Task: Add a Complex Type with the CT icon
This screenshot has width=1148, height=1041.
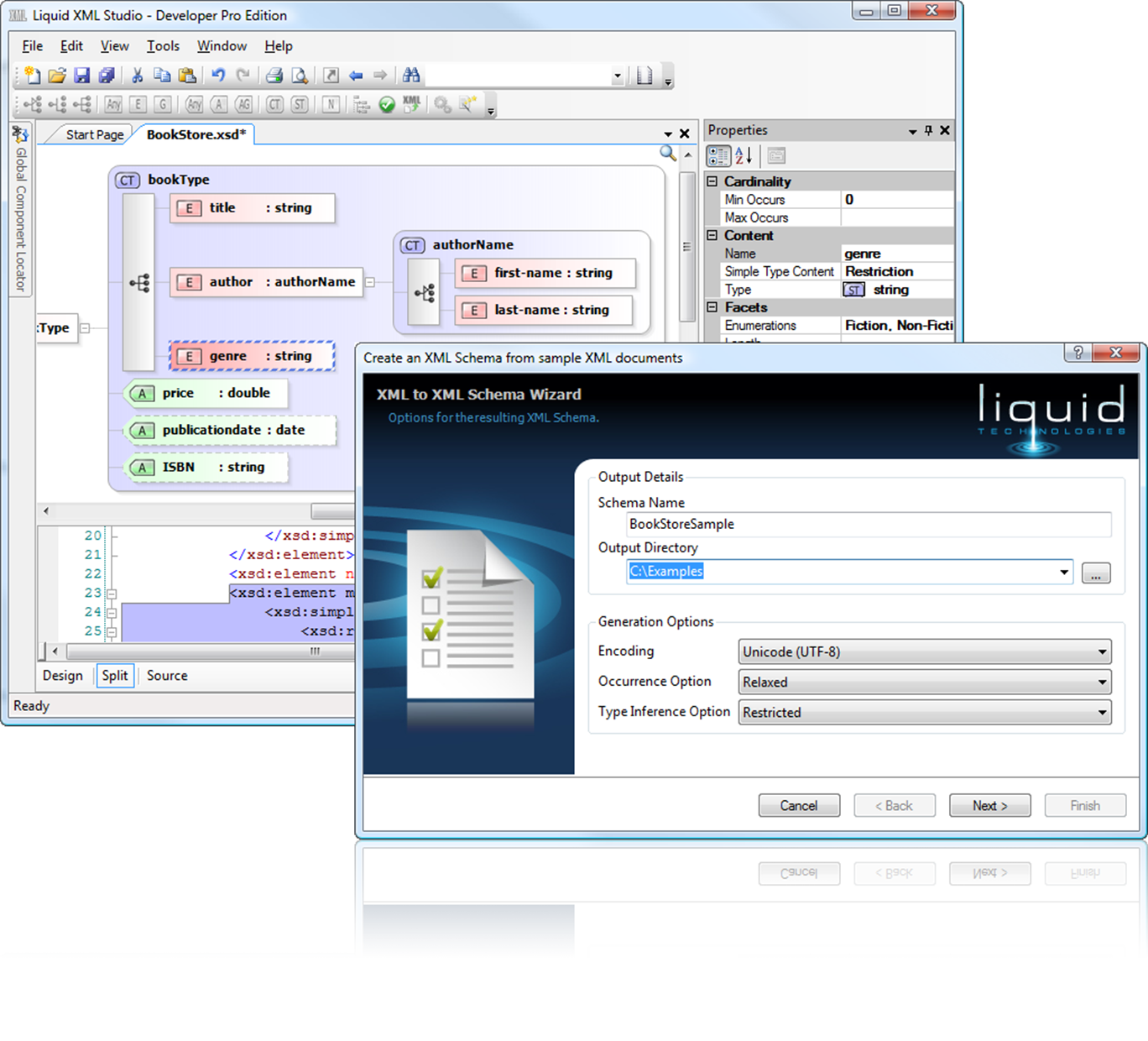Action: [275, 104]
